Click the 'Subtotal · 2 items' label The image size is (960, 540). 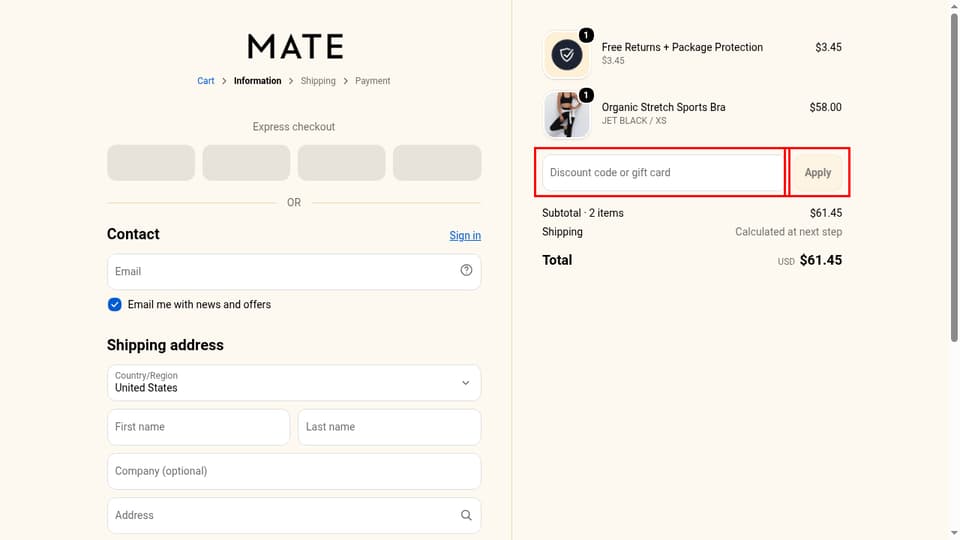[x=582, y=213]
